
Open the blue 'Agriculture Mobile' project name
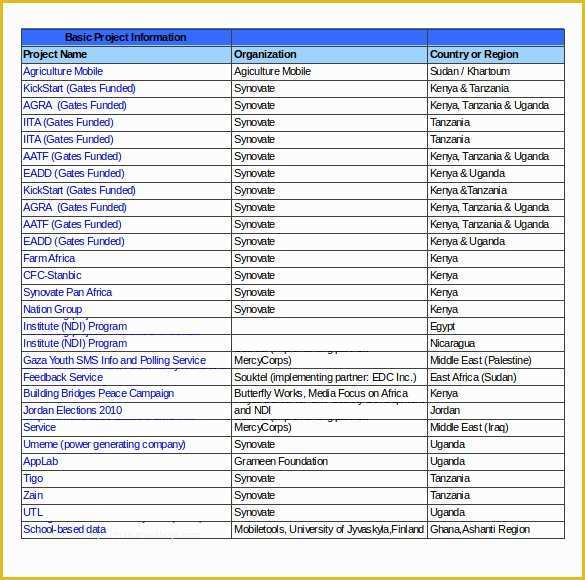point(63,71)
